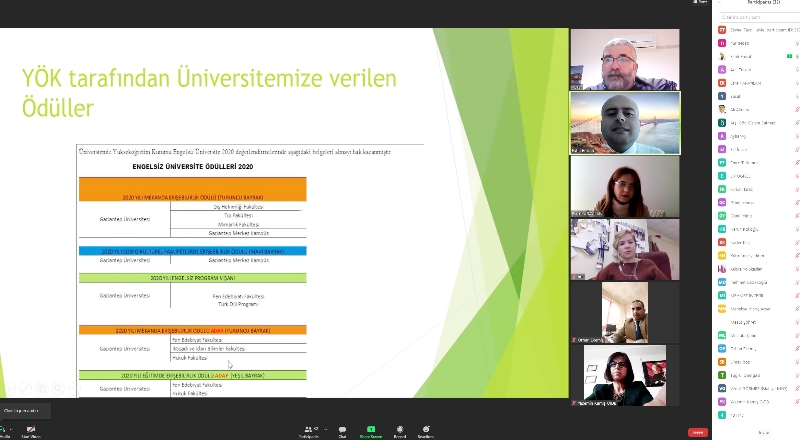Select participant row with SE avatar

759,362
